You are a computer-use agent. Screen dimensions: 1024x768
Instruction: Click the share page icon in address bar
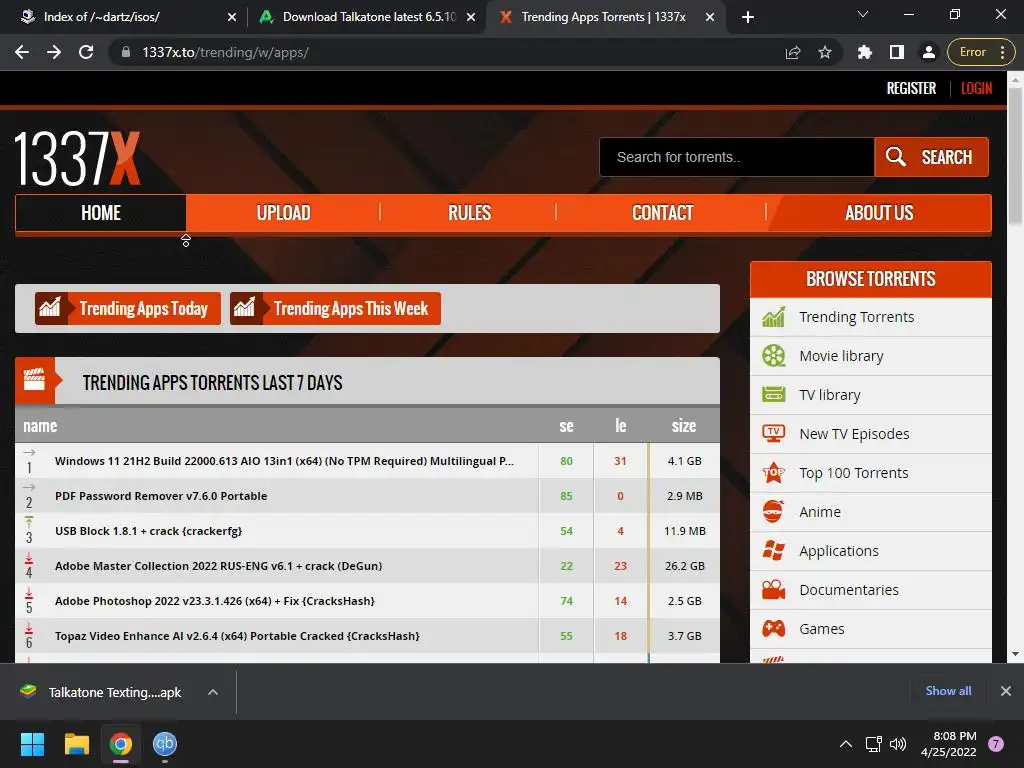[x=793, y=52]
